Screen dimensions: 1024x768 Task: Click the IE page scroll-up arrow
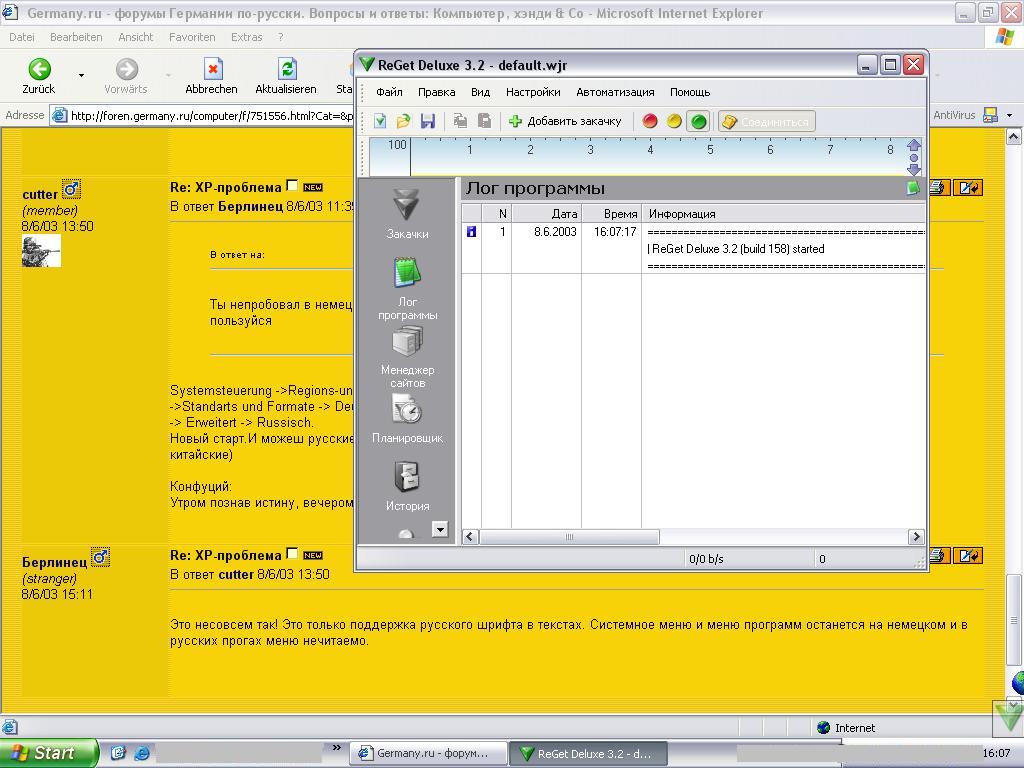[x=1013, y=136]
